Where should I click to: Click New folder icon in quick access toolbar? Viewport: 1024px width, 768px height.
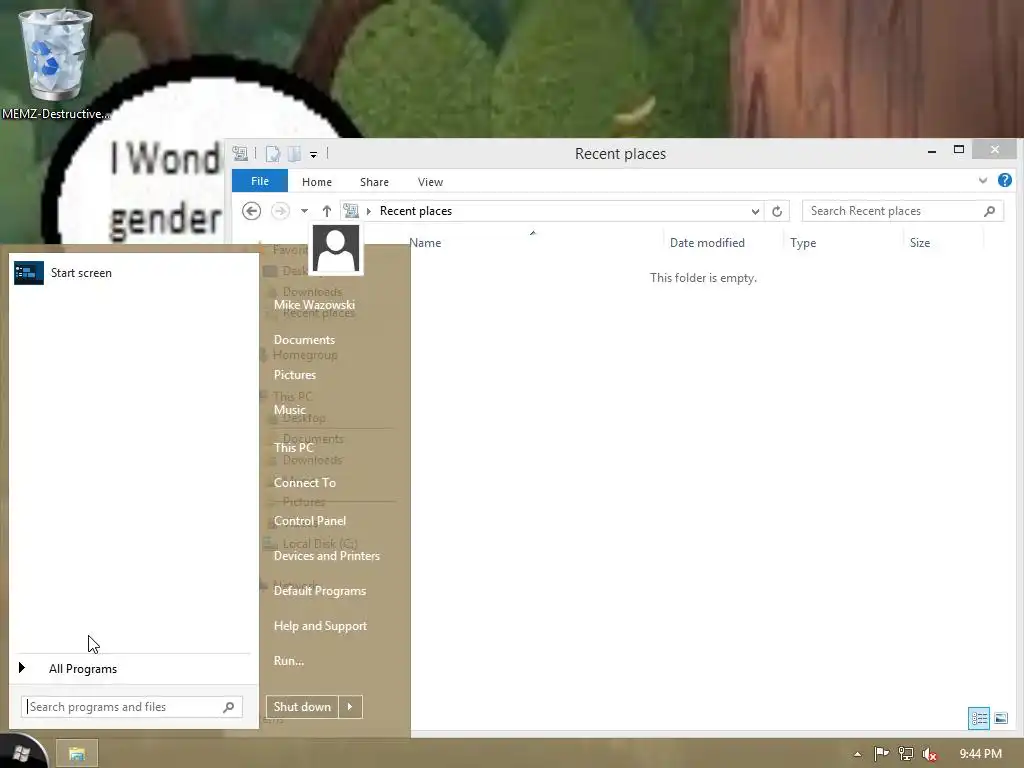(x=295, y=154)
